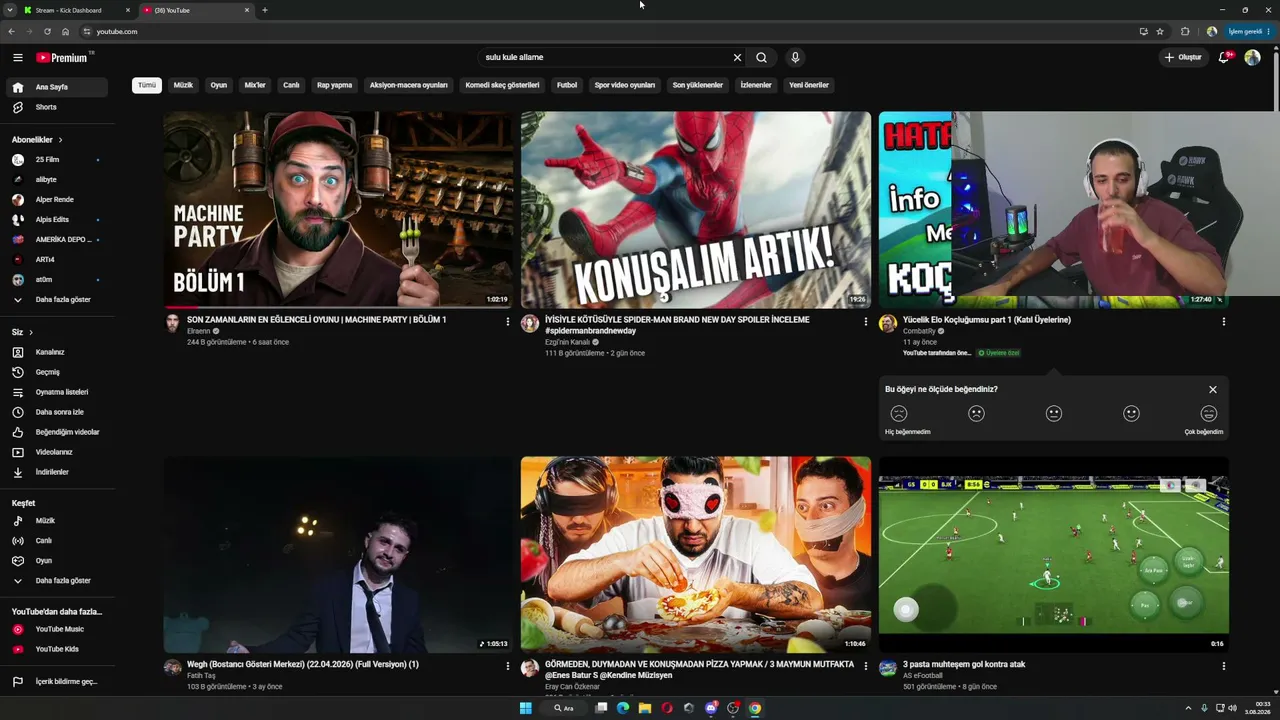1280x720 pixels.
Task: Submit search with the magnifier button
Action: pyautogui.click(x=761, y=58)
